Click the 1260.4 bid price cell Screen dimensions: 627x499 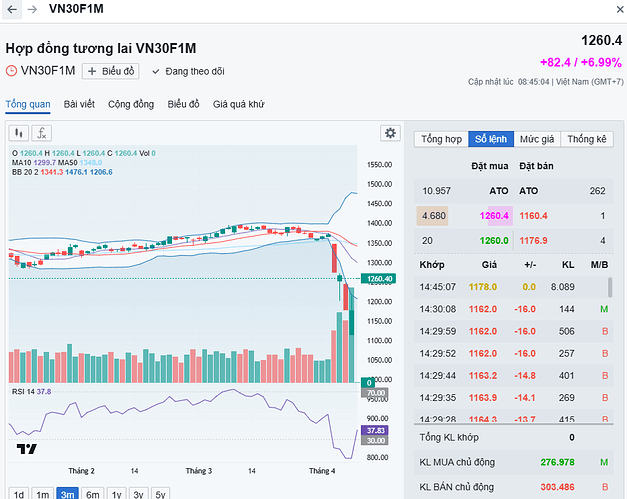coord(494,215)
